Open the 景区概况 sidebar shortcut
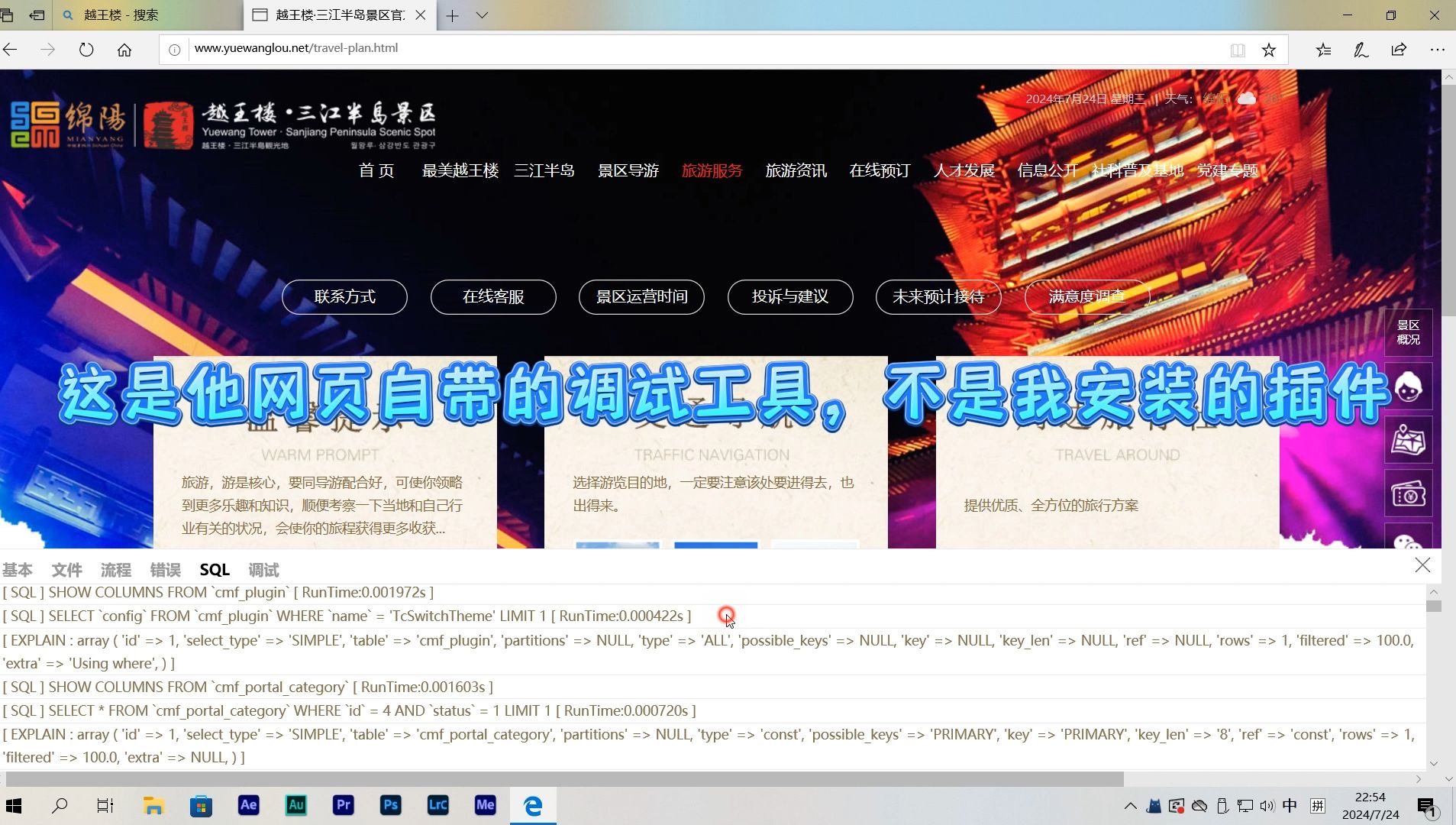This screenshot has width=1456, height=825. 1409,332
